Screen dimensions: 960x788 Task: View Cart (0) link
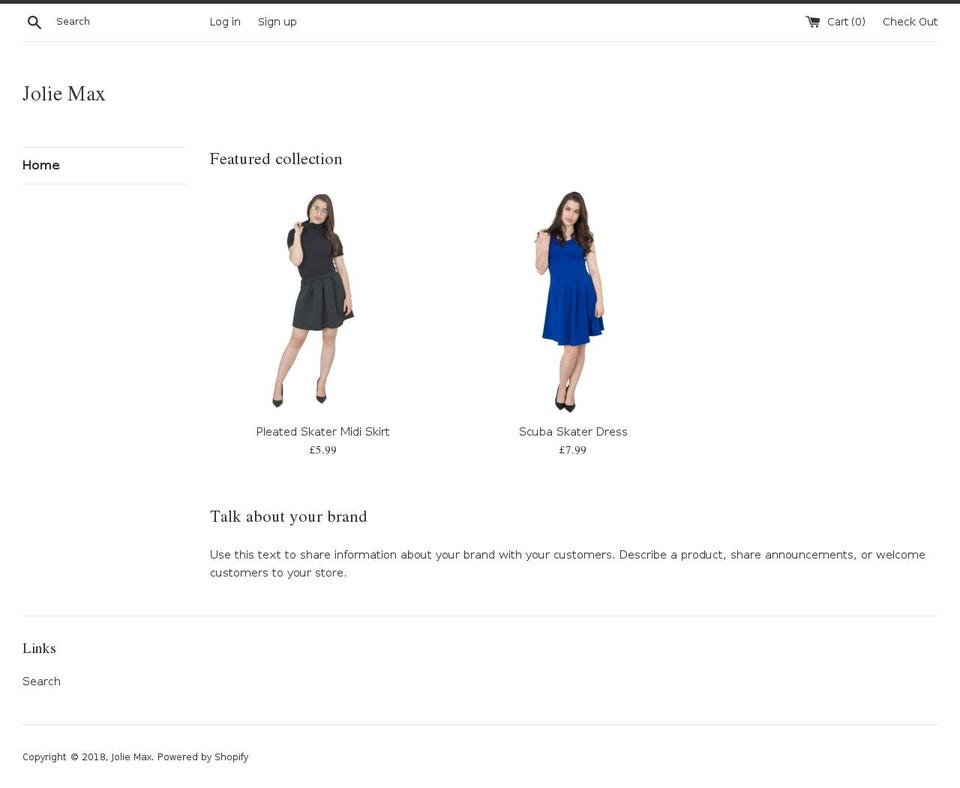[835, 22]
